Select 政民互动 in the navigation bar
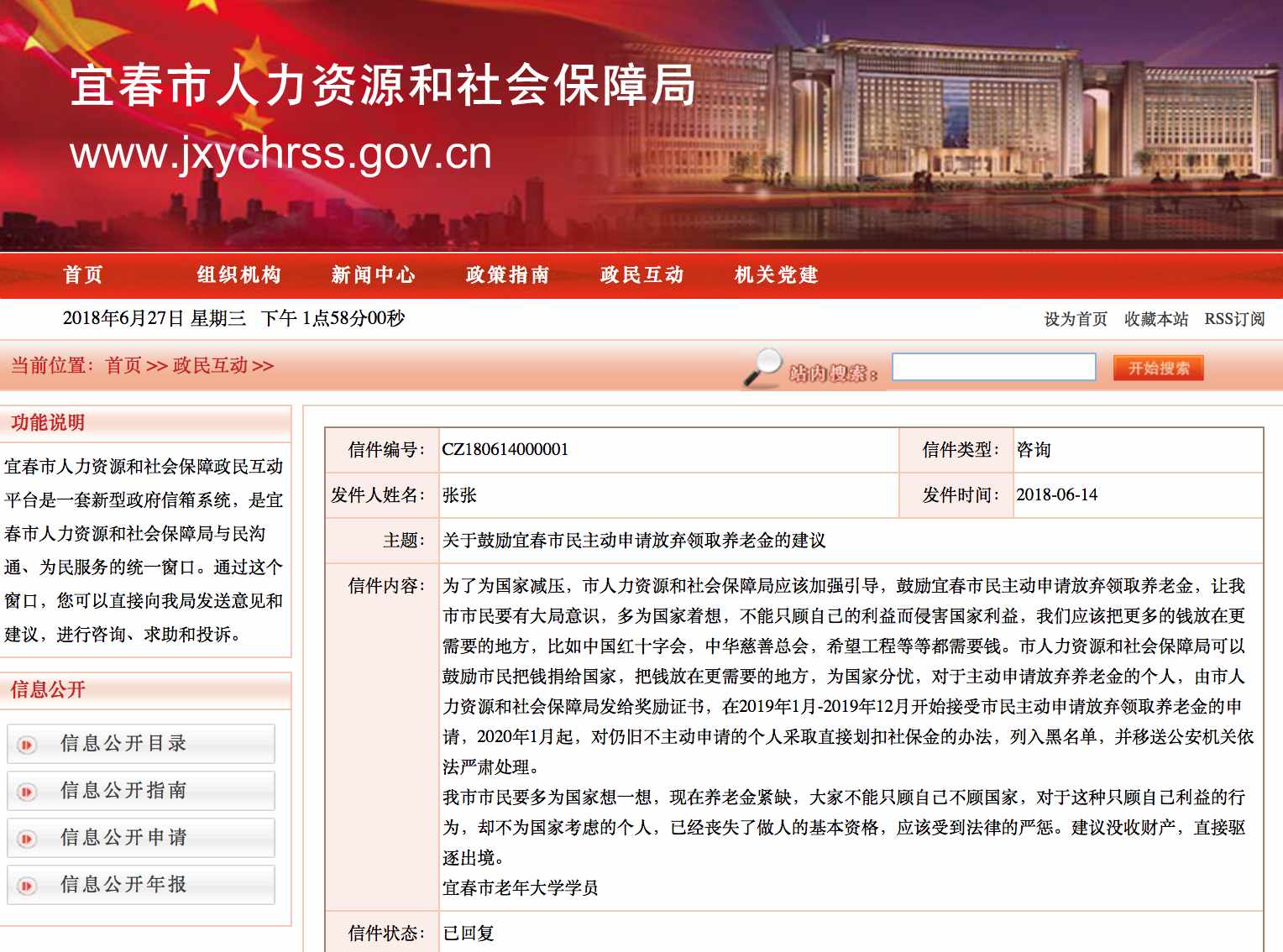1283x952 pixels. pyautogui.click(x=642, y=275)
